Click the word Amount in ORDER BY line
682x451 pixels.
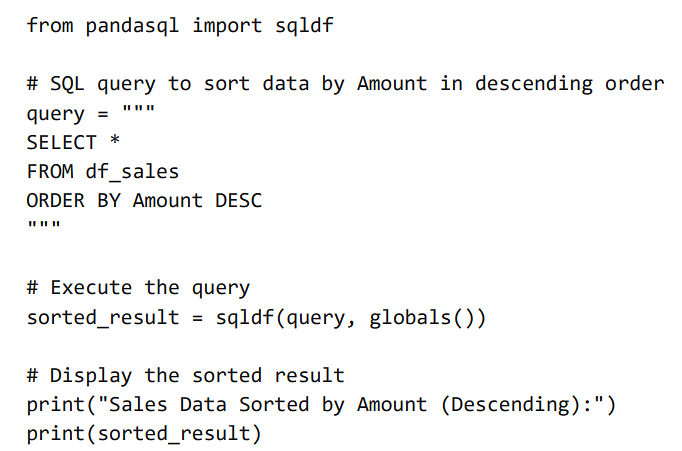click(x=168, y=200)
